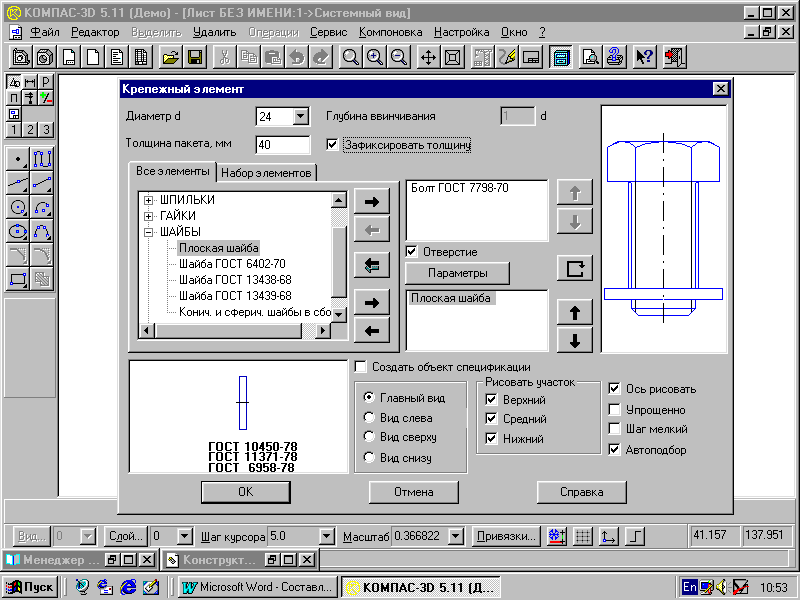
Task: Click the Привязки... button
Action: (506, 536)
